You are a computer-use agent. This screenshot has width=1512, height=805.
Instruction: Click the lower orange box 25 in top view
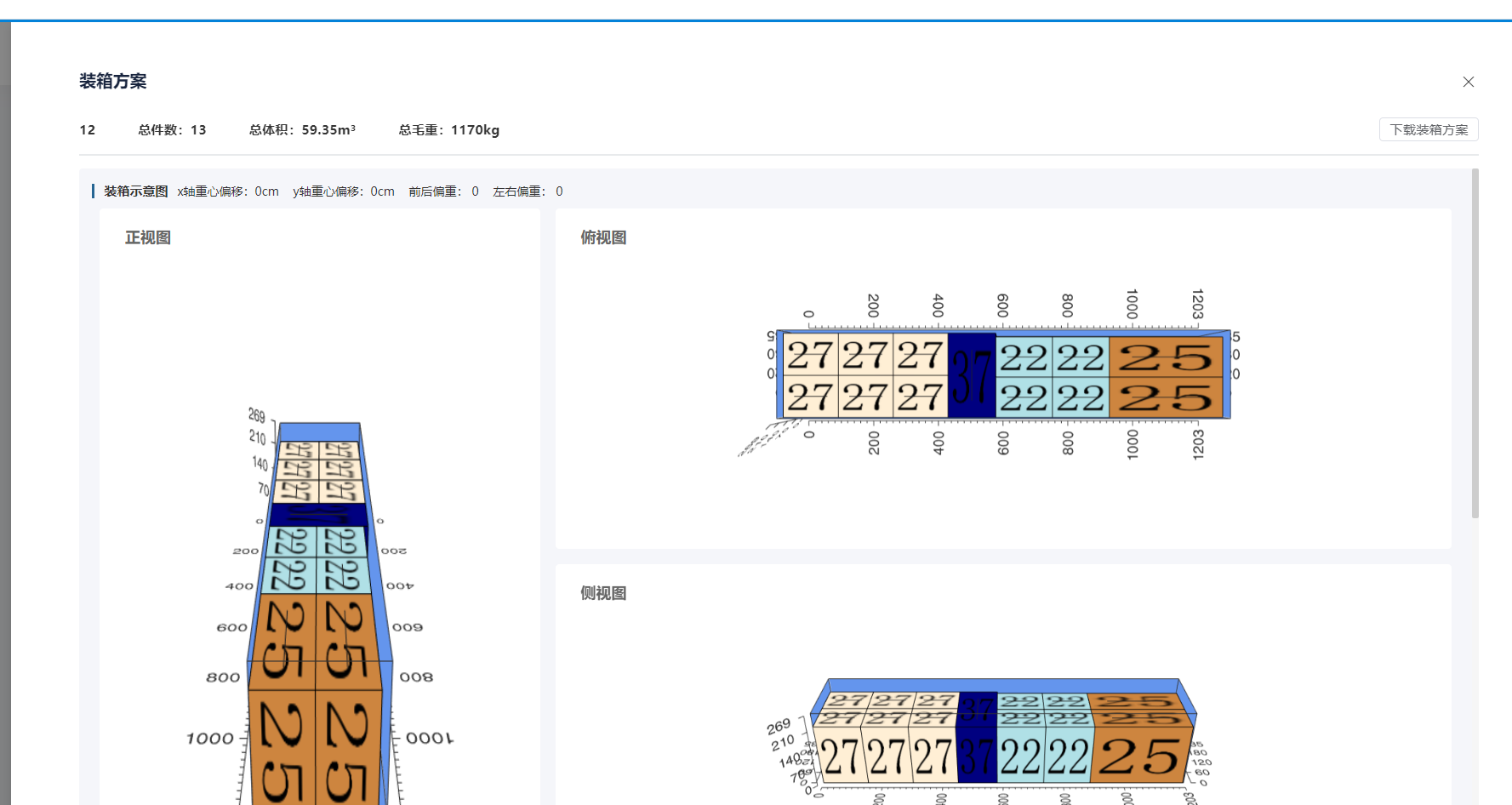(1165, 397)
